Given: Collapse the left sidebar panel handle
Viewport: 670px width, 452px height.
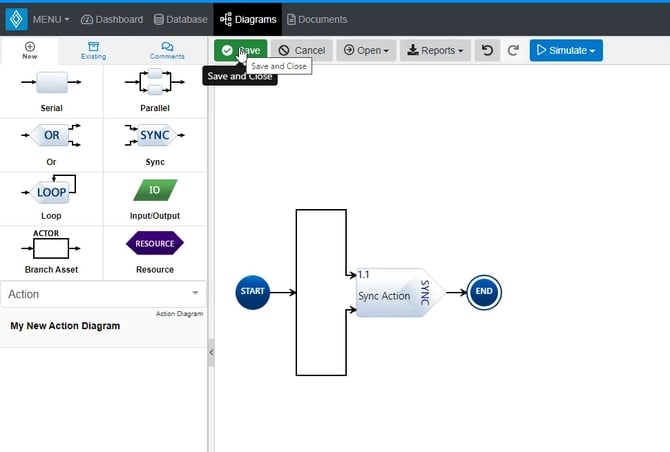Looking at the screenshot, I should (211, 352).
